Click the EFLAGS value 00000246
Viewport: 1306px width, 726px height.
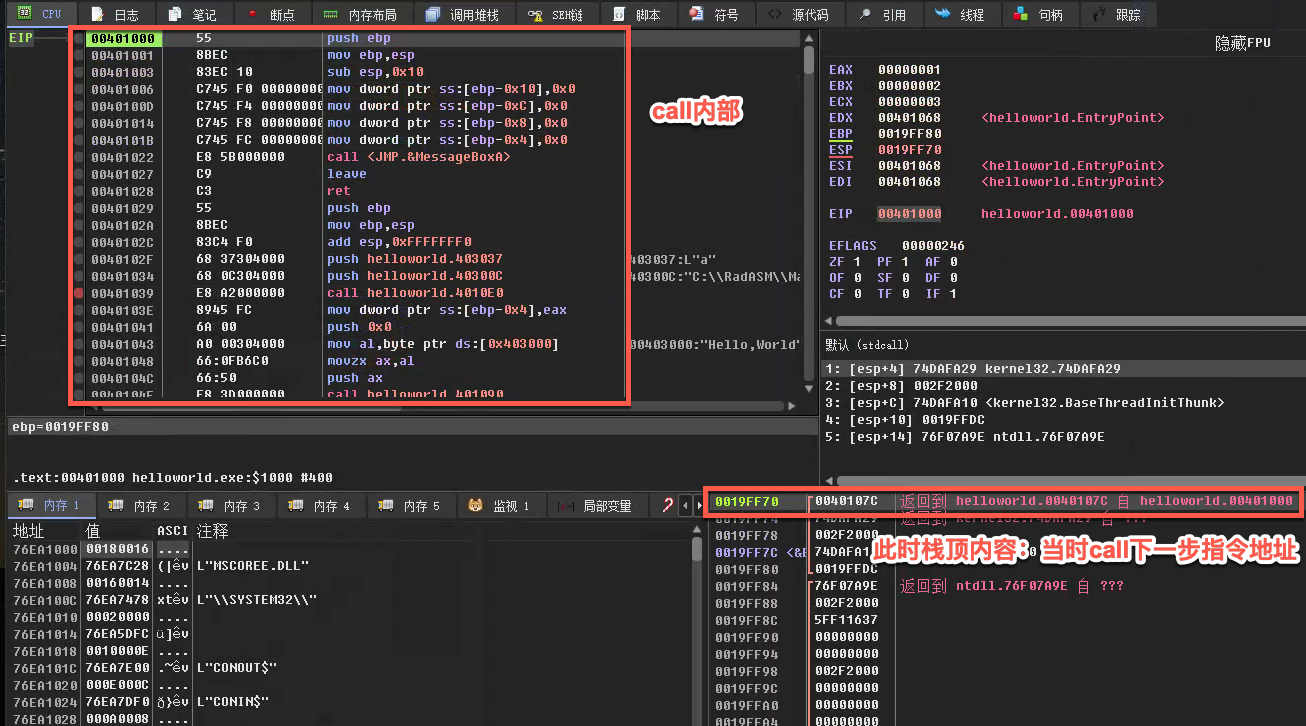point(934,246)
